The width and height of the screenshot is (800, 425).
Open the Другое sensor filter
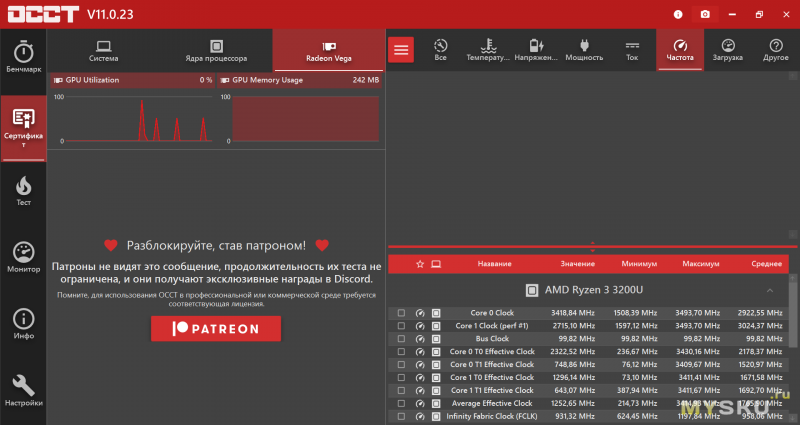point(776,50)
